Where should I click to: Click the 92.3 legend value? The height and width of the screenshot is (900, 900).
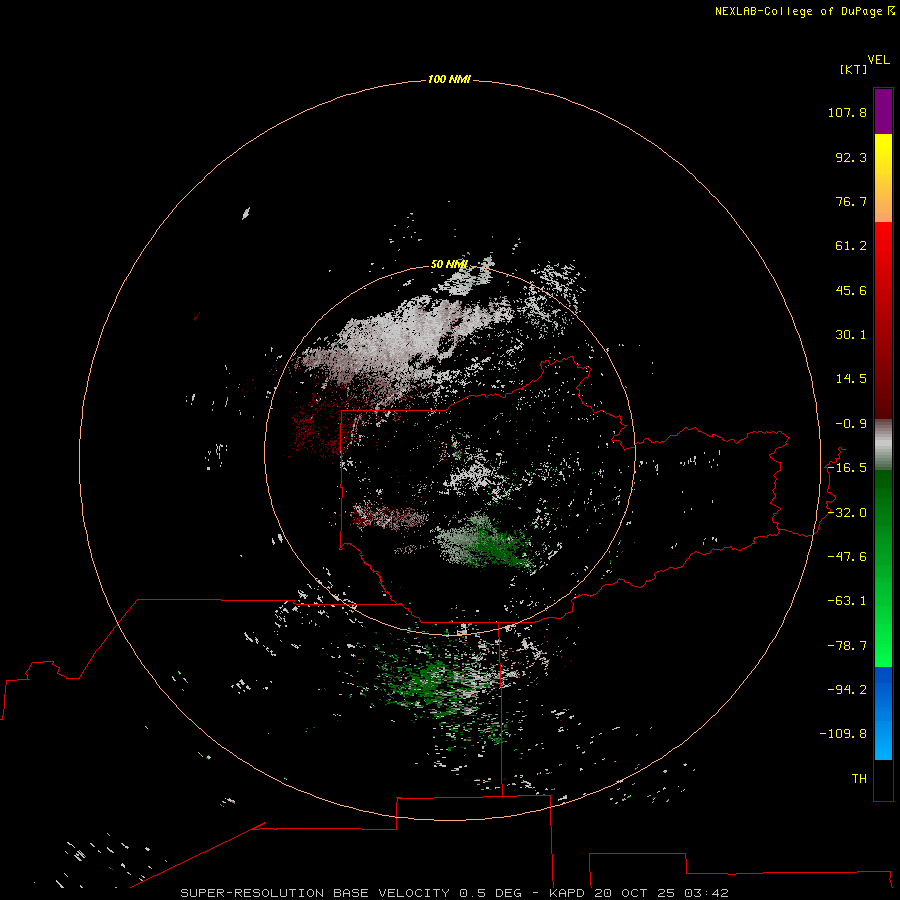(851, 157)
